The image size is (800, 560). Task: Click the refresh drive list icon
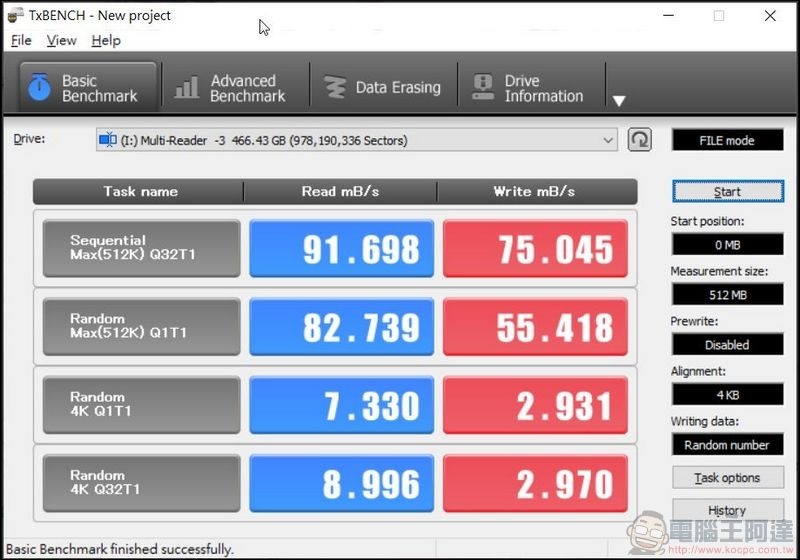click(639, 140)
